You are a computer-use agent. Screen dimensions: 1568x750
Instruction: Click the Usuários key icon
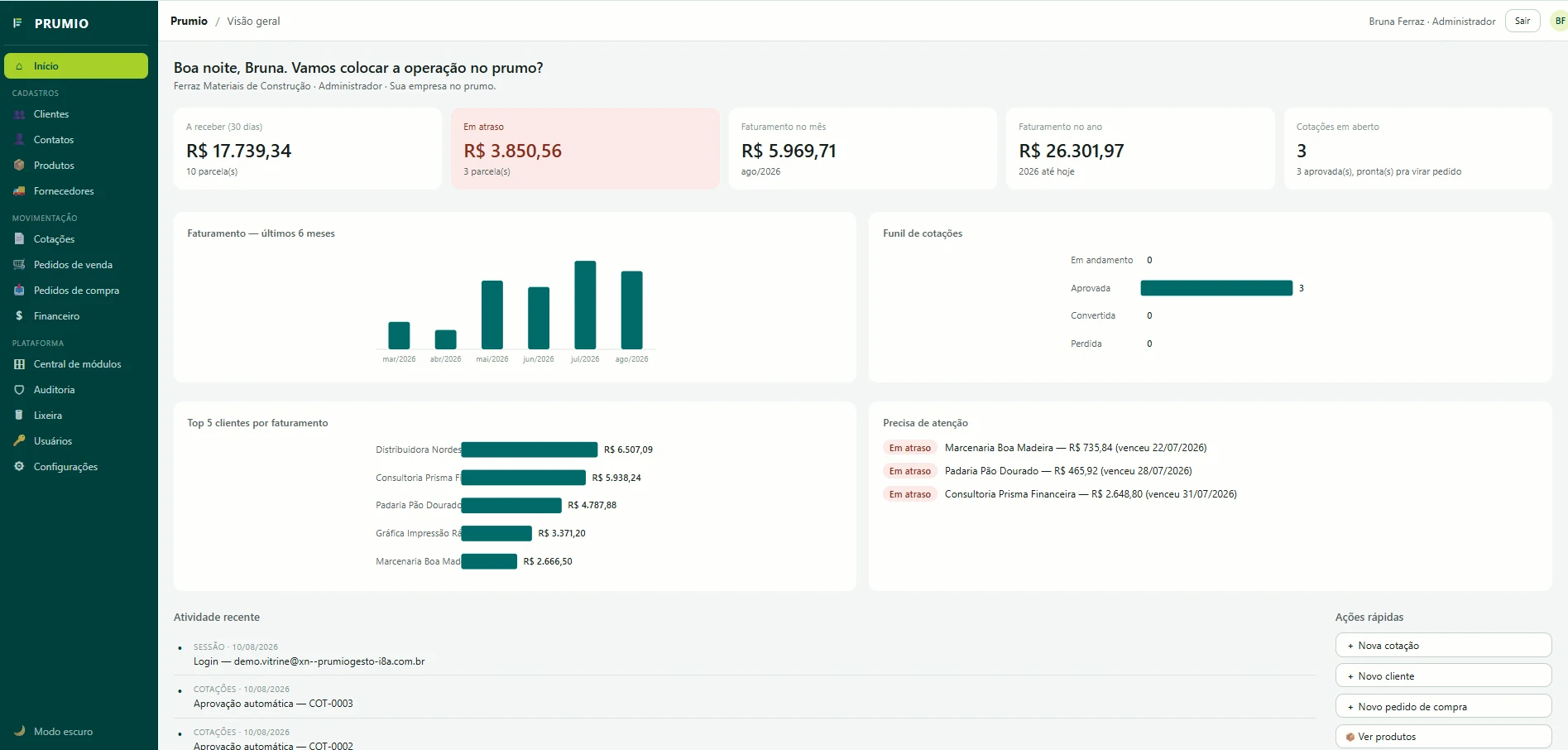[x=19, y=441]
